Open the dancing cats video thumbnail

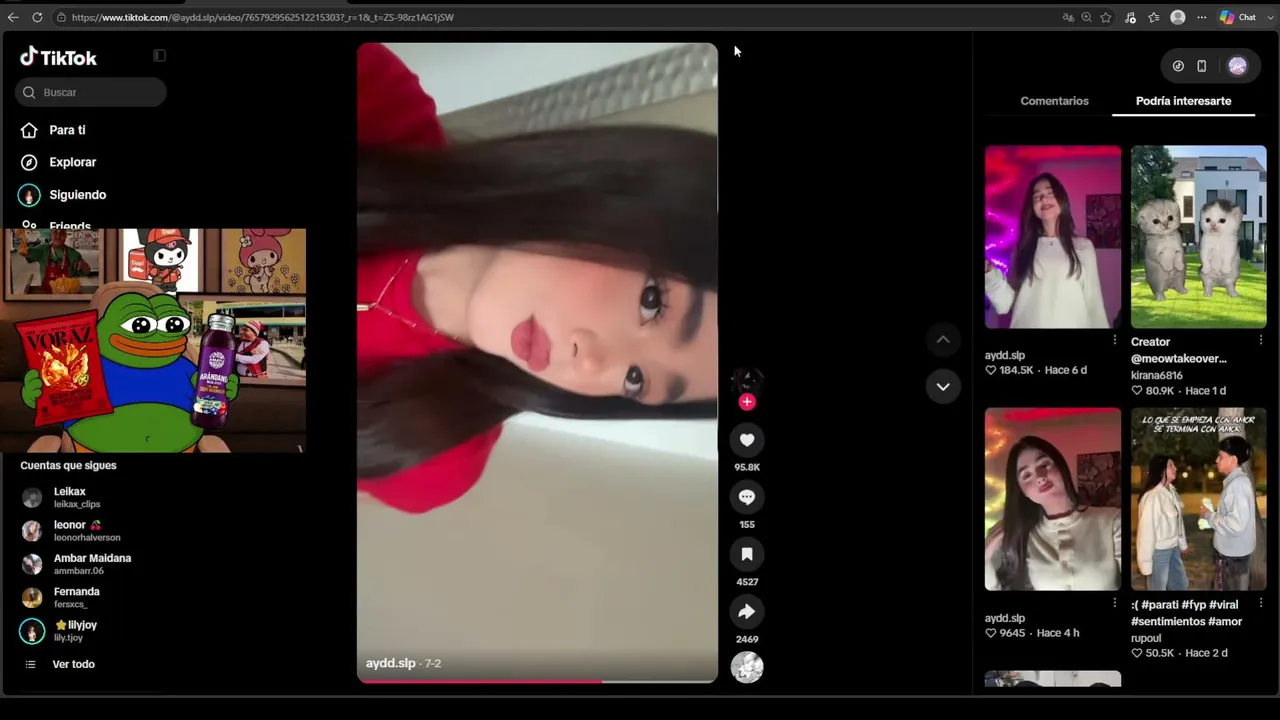click(x=1198, y=237)
